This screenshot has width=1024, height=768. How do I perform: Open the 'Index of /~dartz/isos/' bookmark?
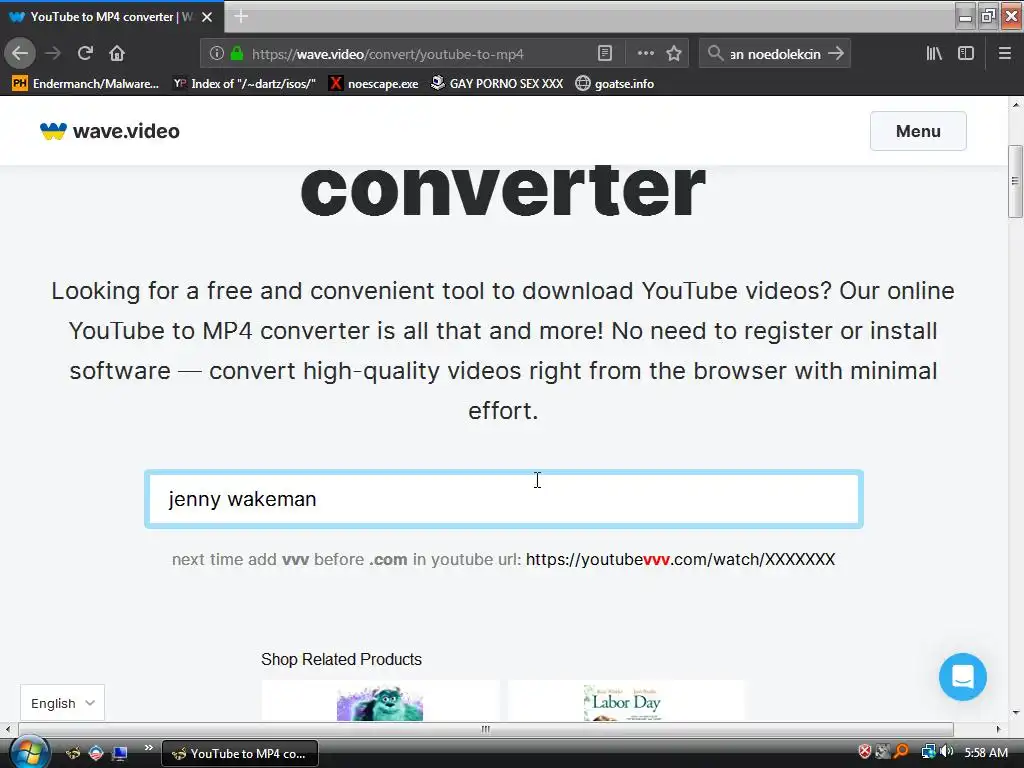(x=244, y=84)
